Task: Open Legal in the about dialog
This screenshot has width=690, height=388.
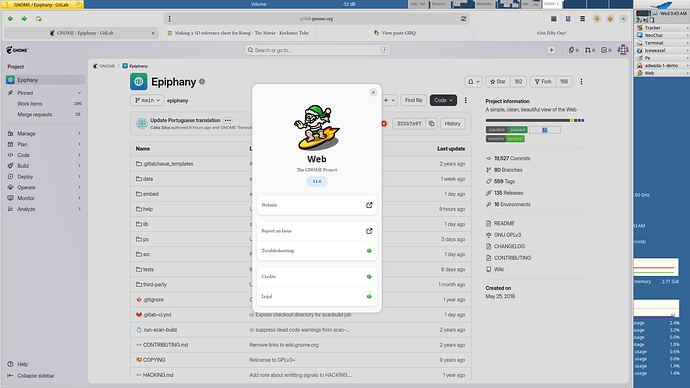Action: [x=317, y=296]
